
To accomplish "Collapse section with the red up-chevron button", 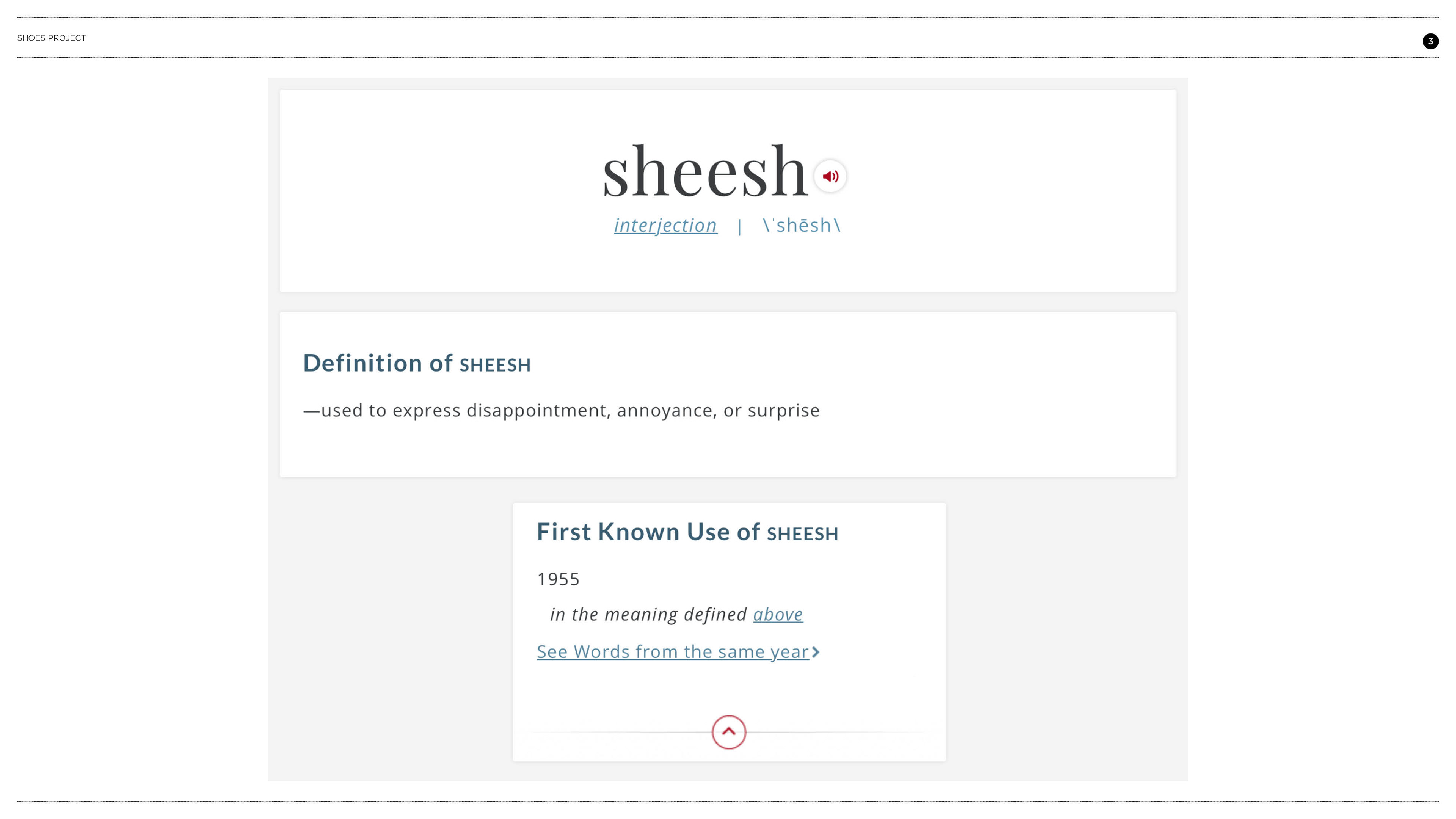I will (728, 732).
